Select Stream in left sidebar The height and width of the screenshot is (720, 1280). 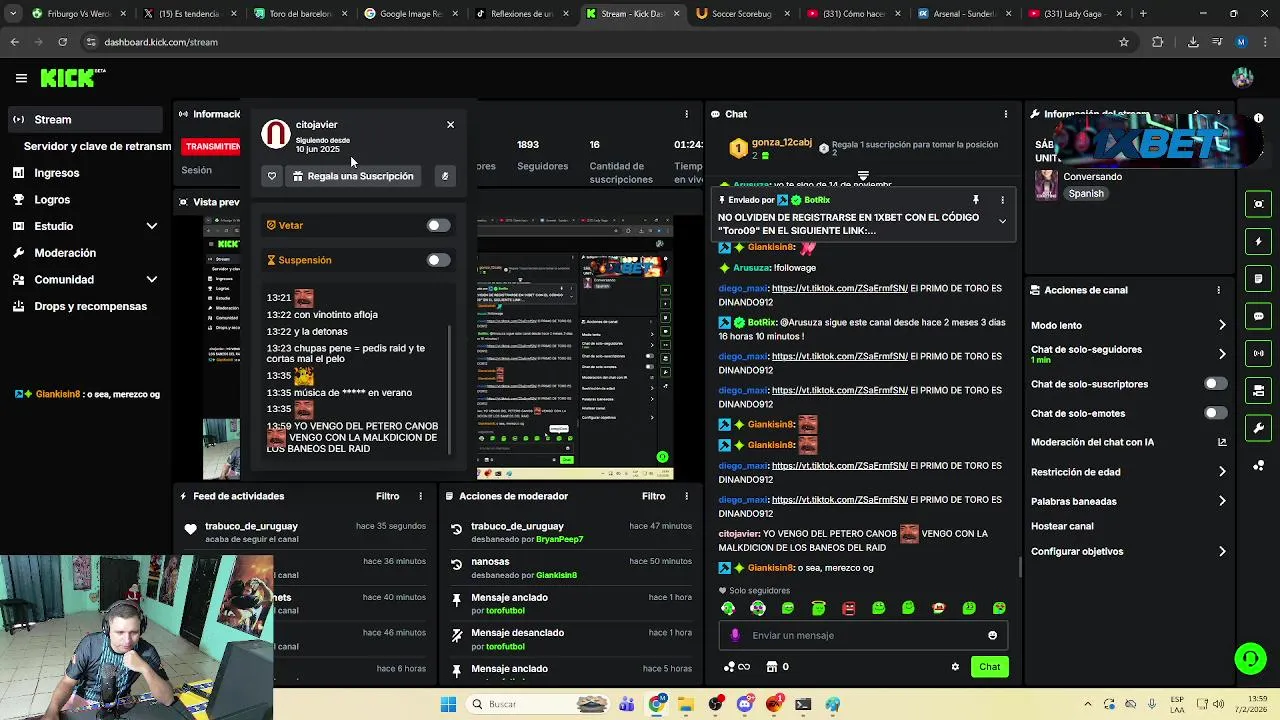point(85,119)
